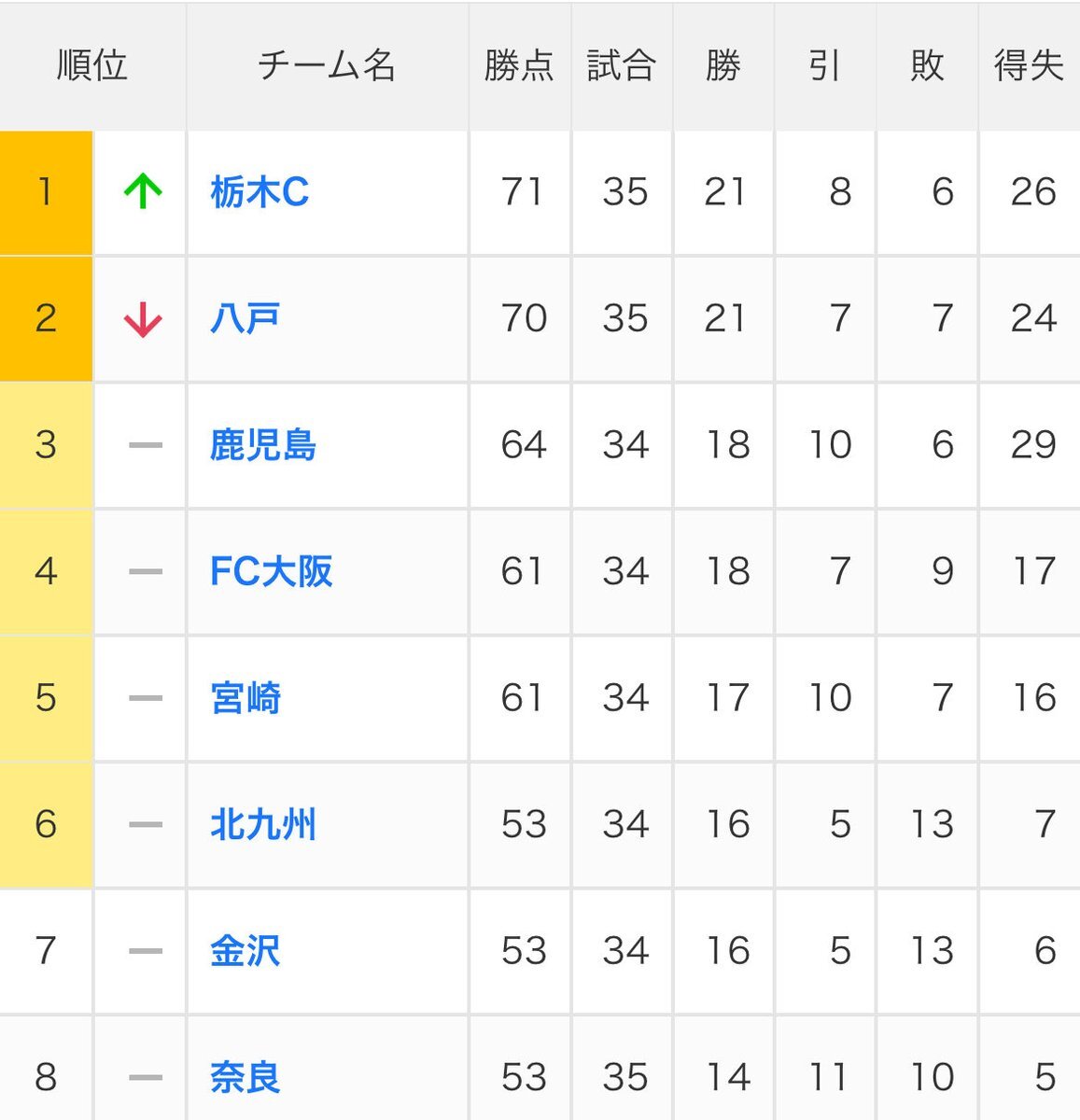This screenshot has width=1080, height=1120.
Task: Click the 得失 column header
Action: tap(1029, 66)
